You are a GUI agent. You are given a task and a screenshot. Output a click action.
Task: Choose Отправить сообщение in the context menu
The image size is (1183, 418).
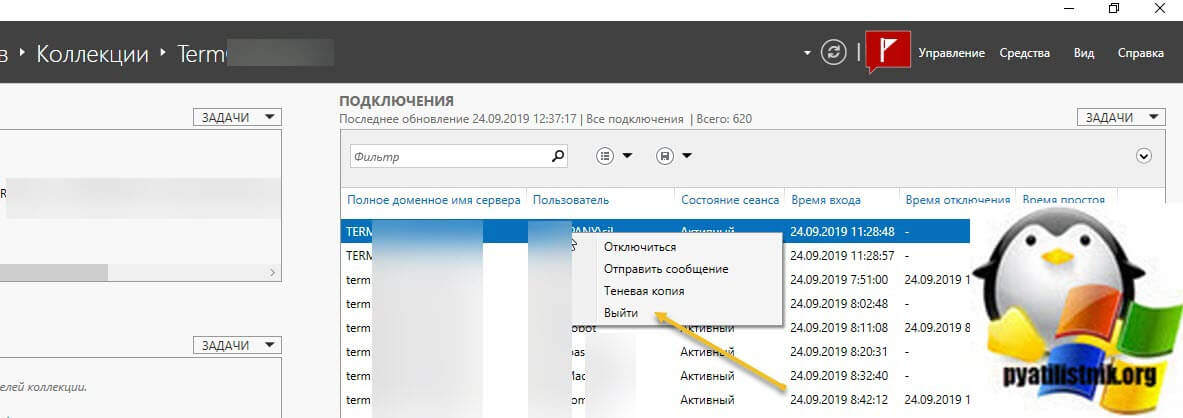(x=666, y=269)
